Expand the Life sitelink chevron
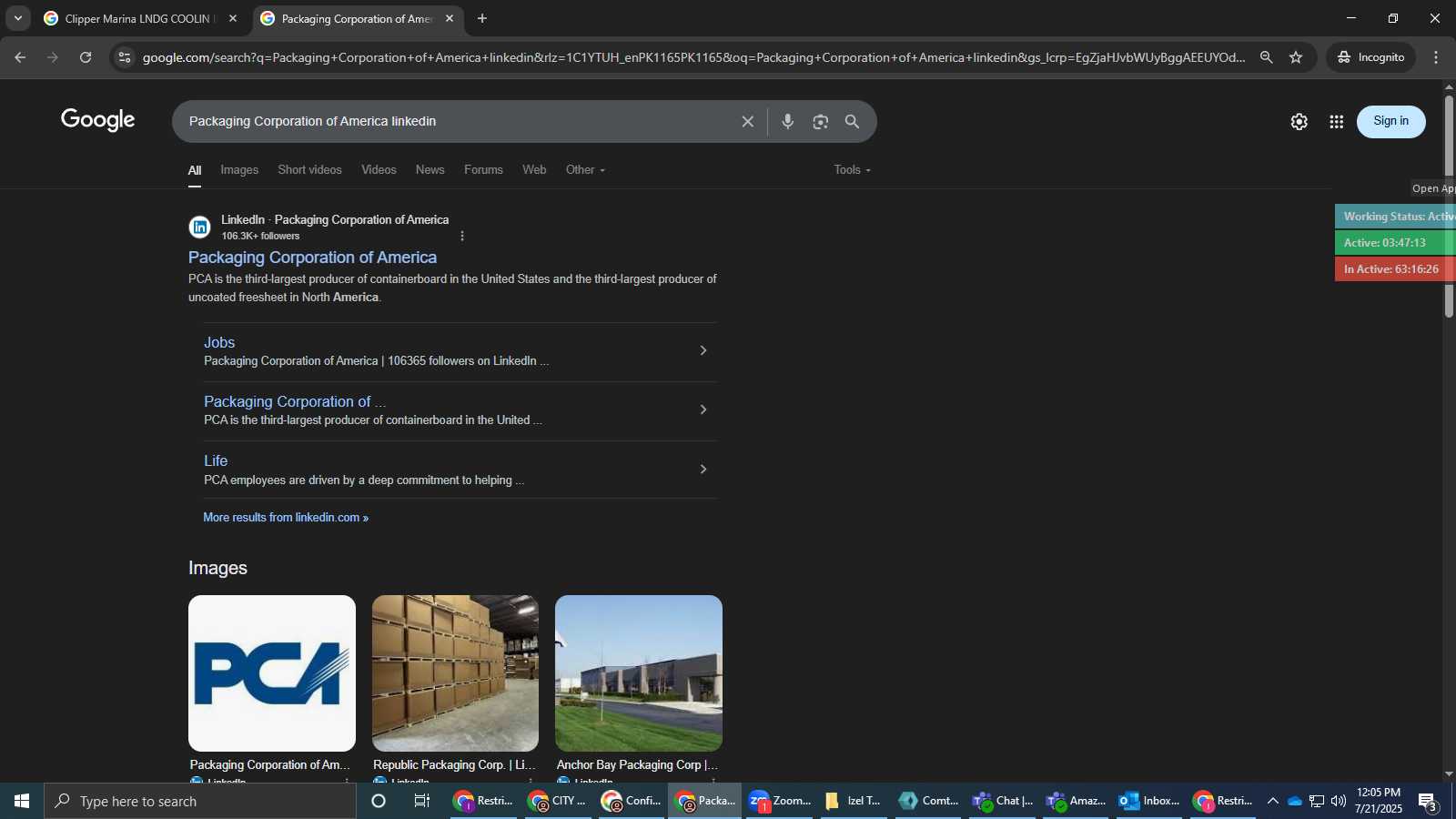 click(703, 470)
